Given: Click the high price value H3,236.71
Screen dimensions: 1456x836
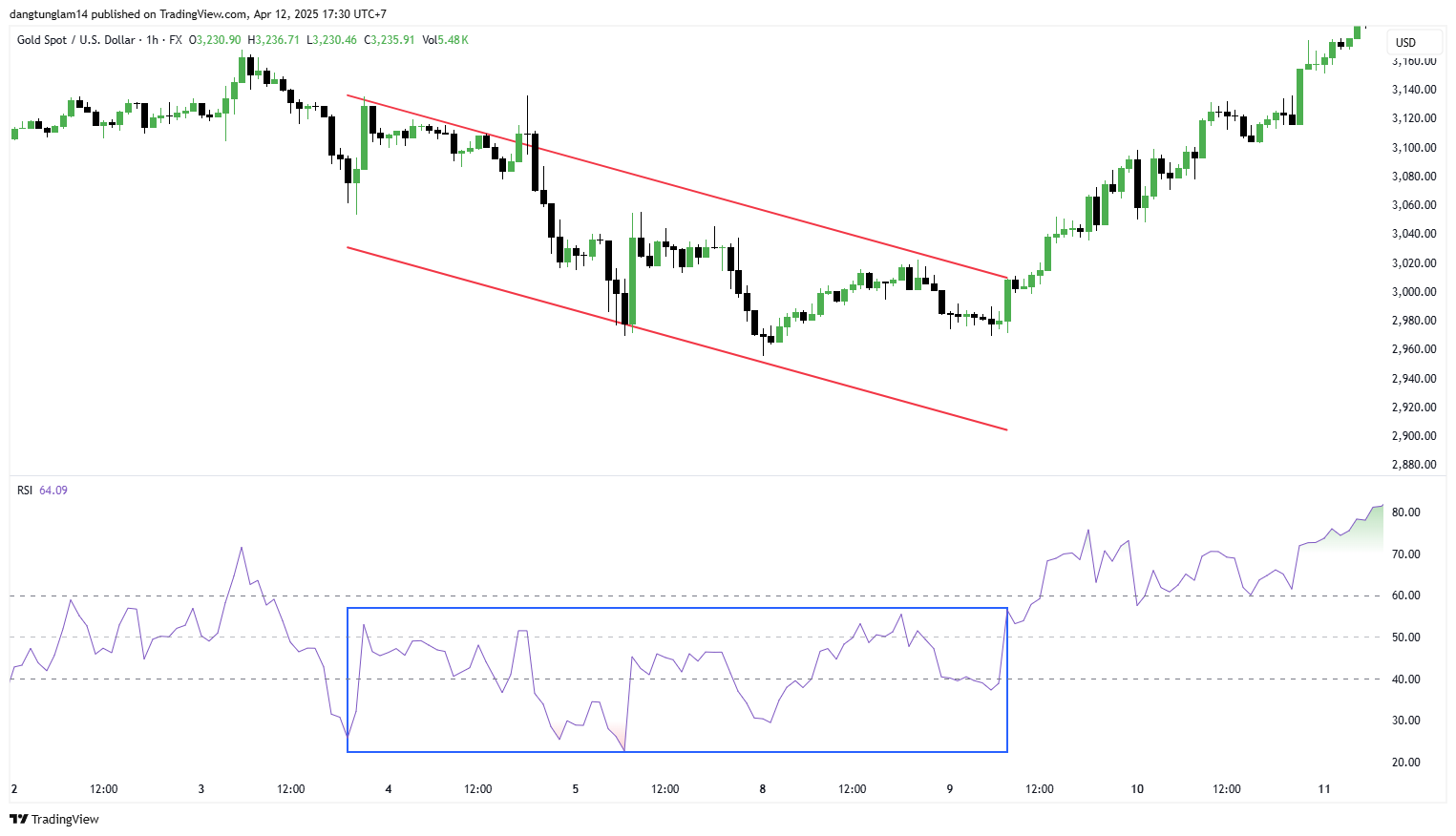Looking at the screenshot, I should point(273,40).
